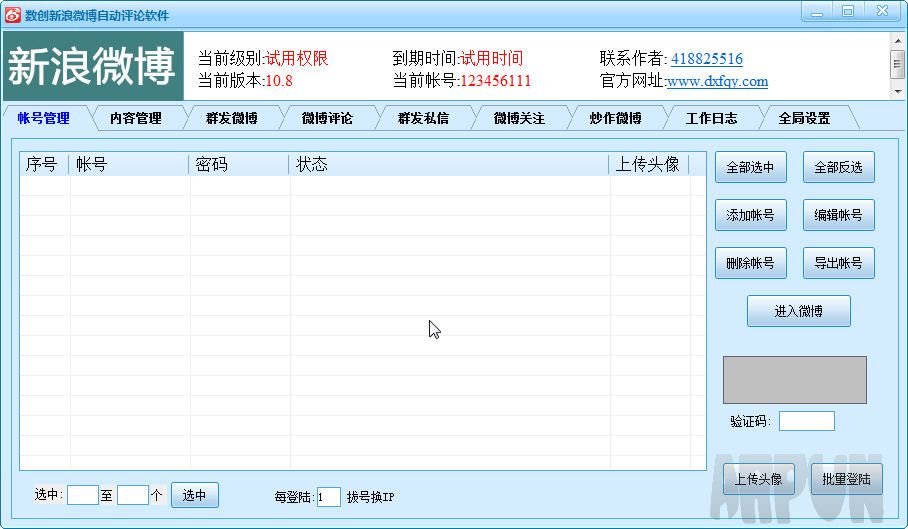Click the 试用时间 expiry text
This screenshot has height=529, width=908.
click(491, 58)
